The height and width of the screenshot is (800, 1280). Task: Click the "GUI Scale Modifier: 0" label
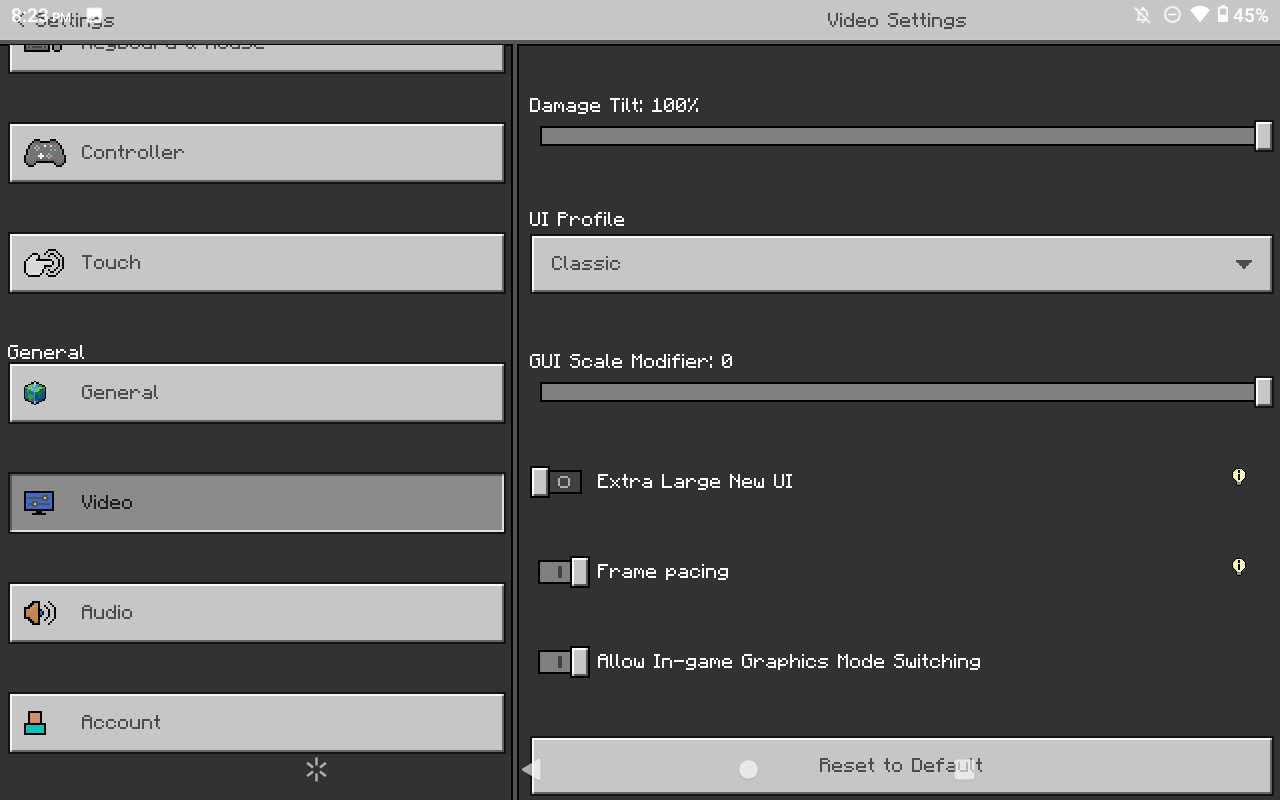631,361
